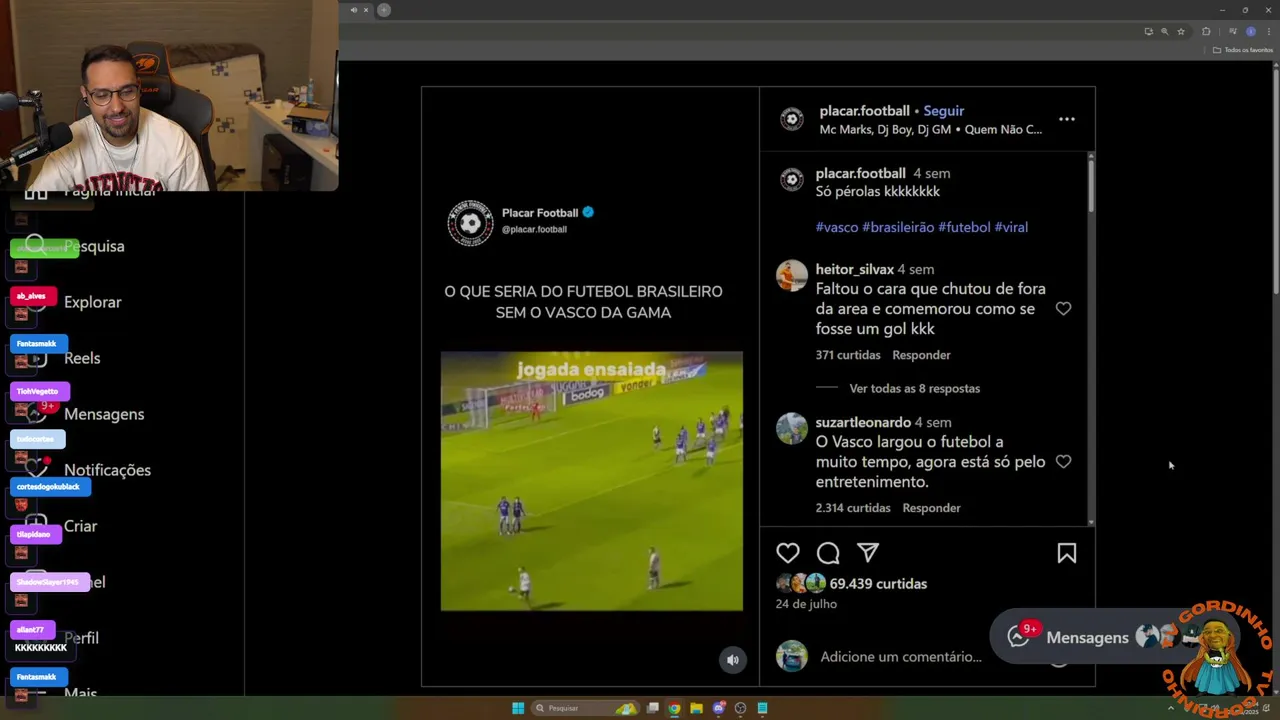Click placar.football avatar in post header
The image size is (1280, 720).
(x=792, y=120)
